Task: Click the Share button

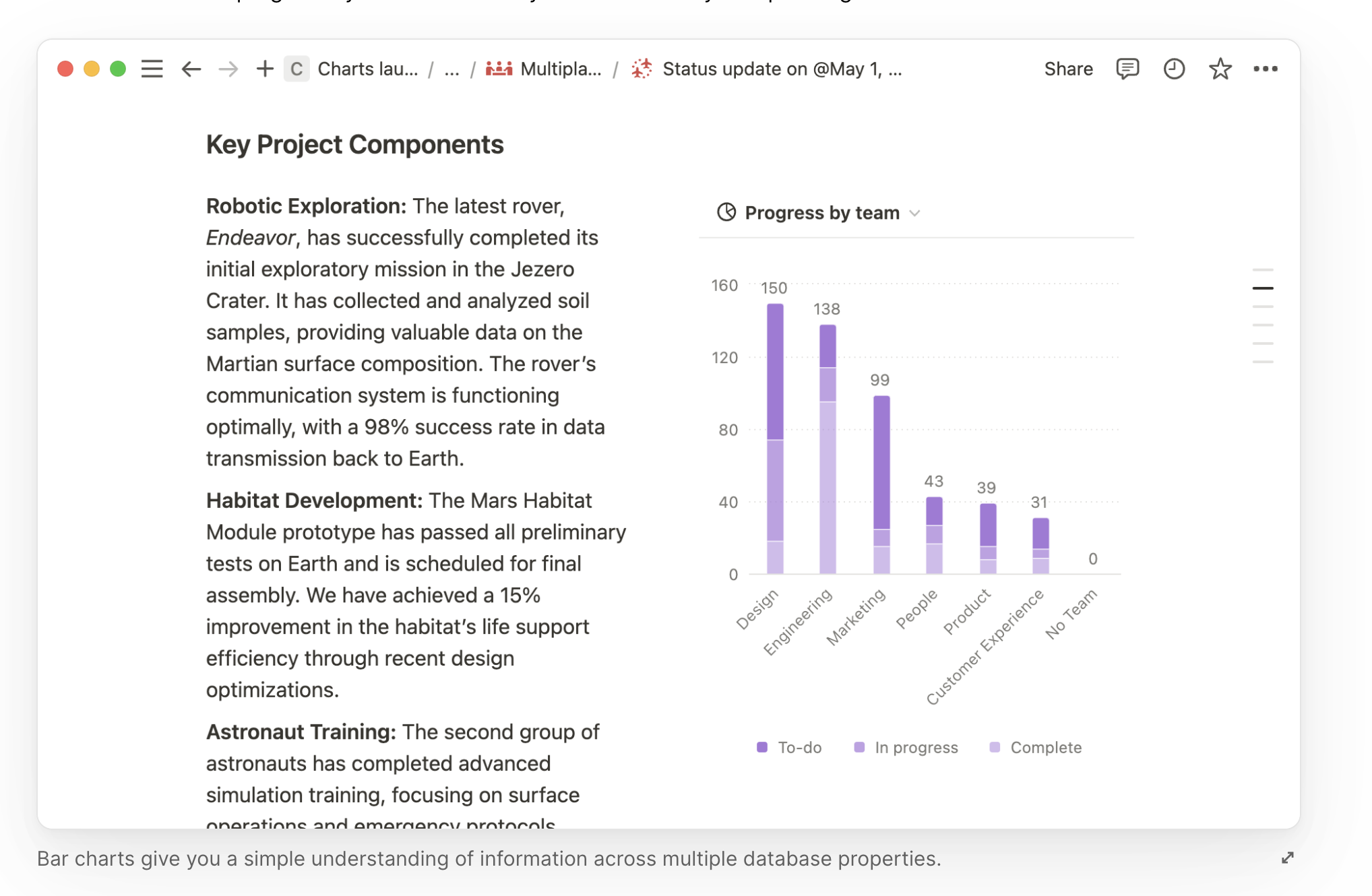Action: point(1068,69)
